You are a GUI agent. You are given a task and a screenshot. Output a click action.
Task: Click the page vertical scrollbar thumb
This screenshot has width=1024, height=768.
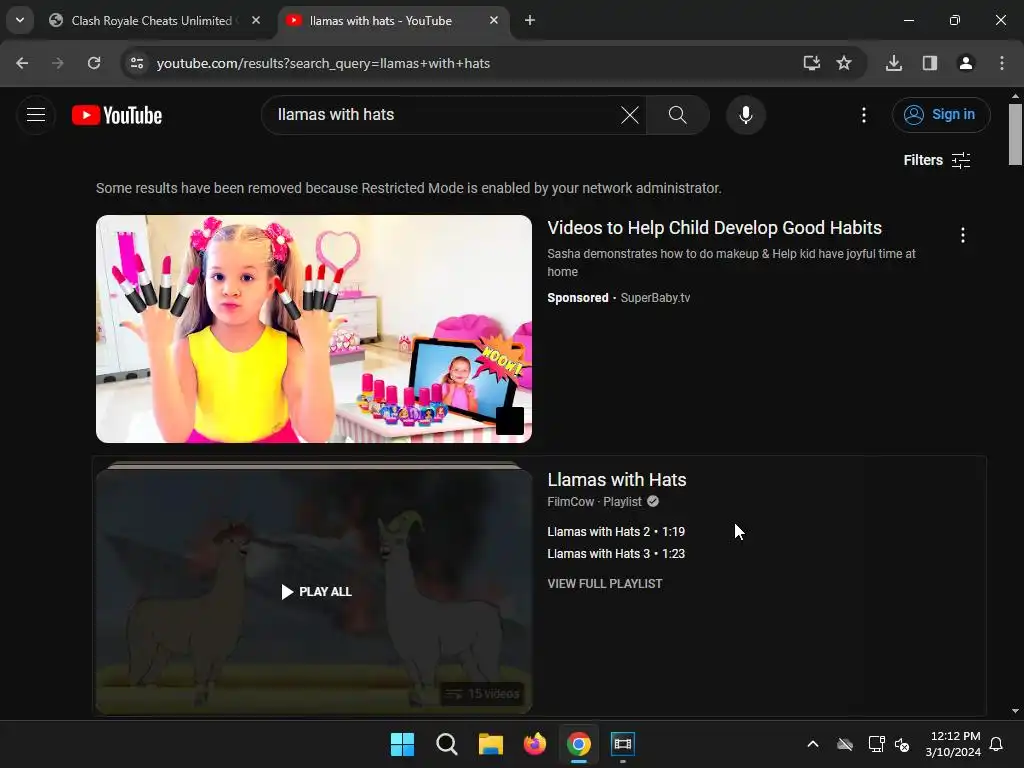[x=1016, y=135]
